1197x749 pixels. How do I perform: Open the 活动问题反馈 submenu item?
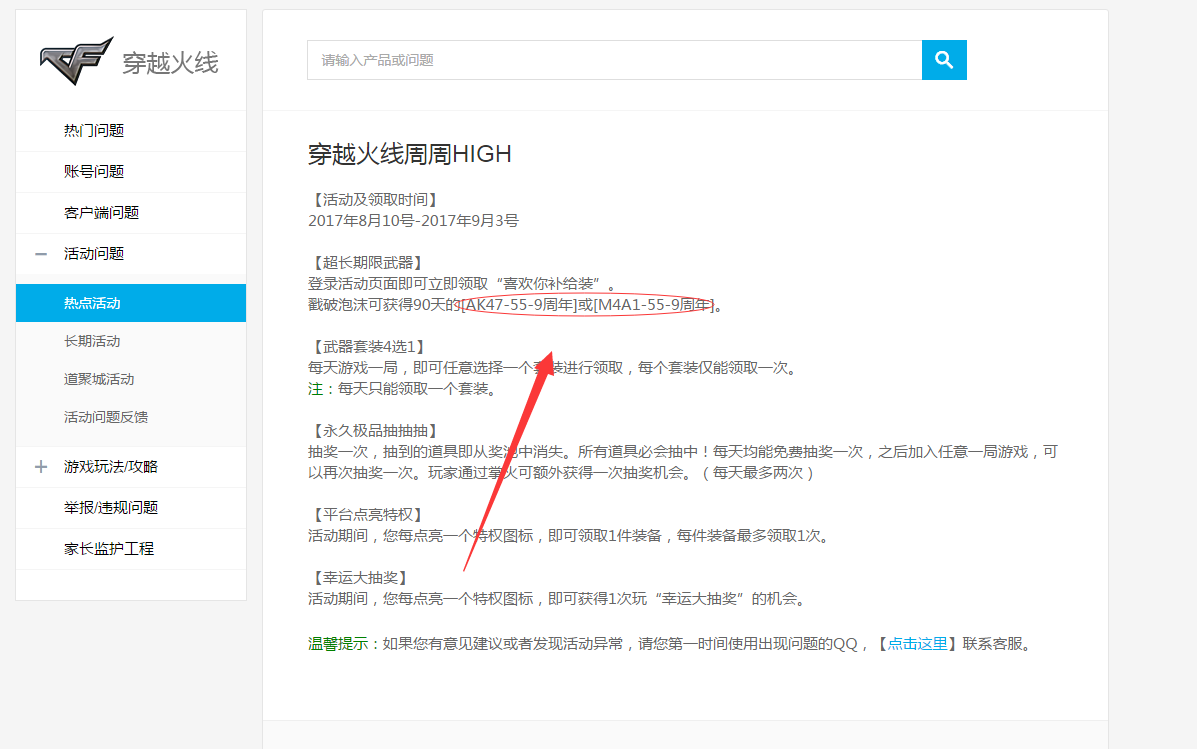point(106,418)
